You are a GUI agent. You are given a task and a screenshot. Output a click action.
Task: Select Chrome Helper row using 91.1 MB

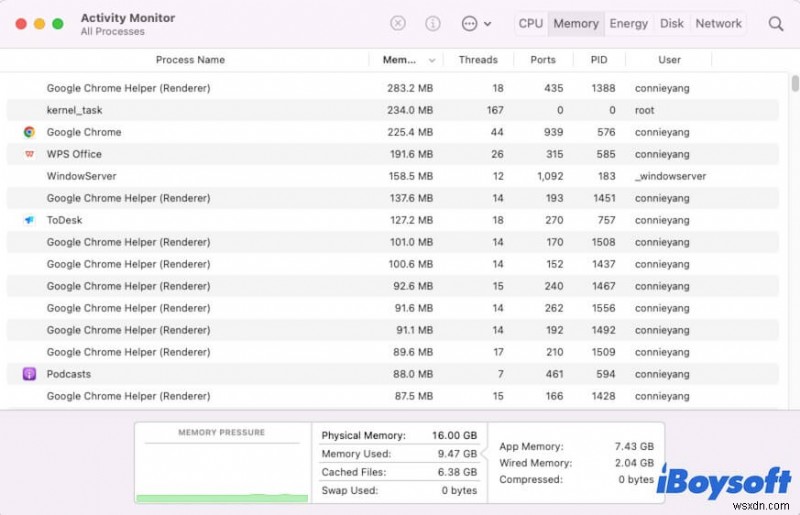point(392,330)
